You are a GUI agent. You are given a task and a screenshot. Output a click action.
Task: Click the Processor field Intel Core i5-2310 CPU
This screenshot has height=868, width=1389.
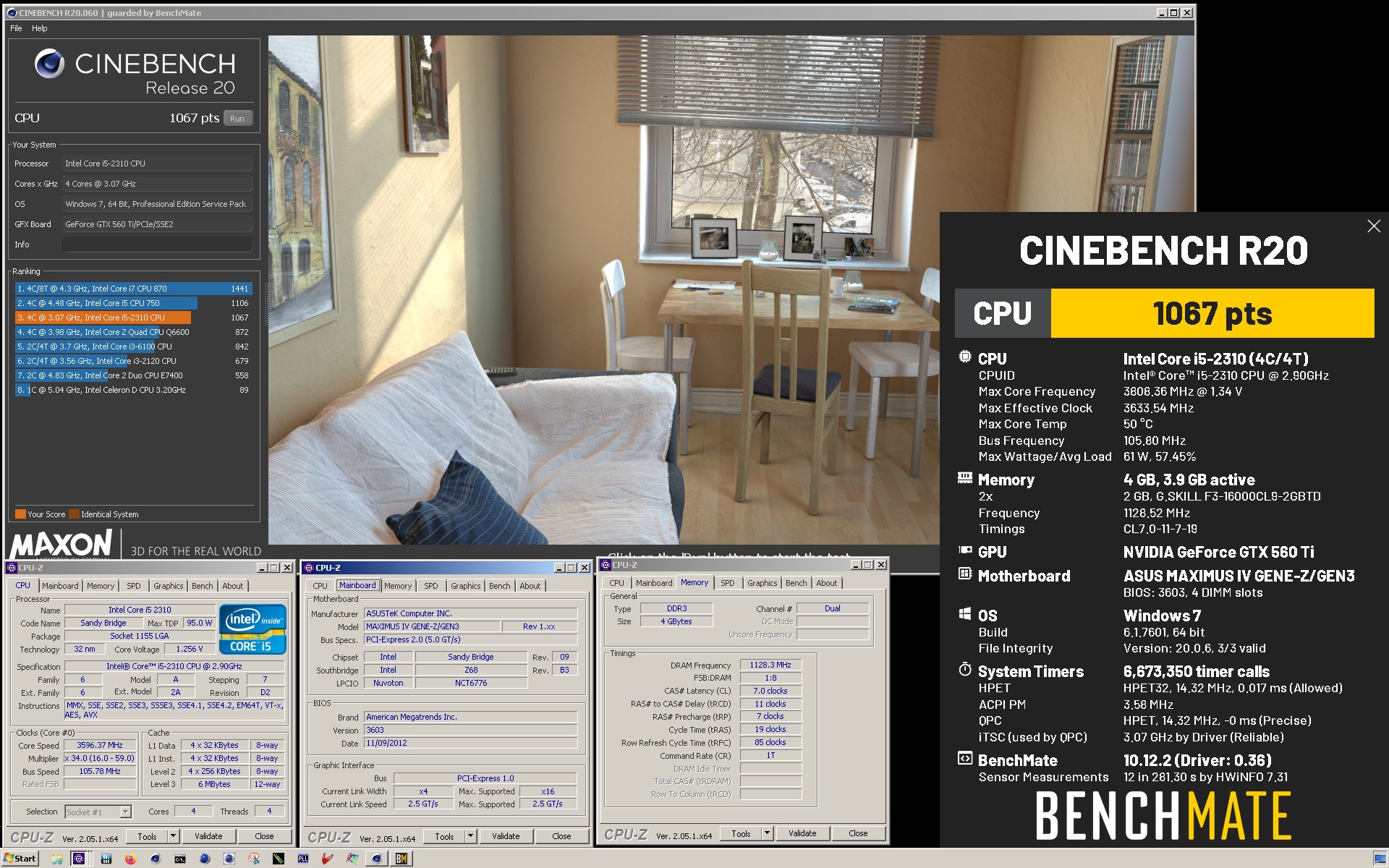point(157,163)
